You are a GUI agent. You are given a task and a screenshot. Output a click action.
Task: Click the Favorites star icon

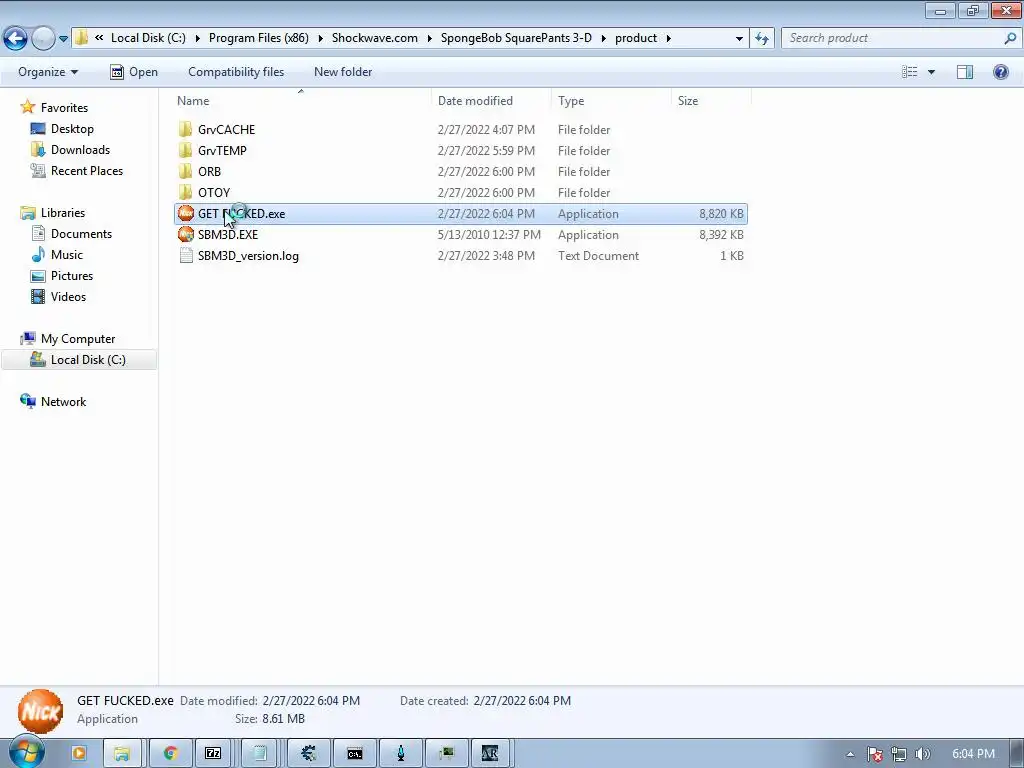pos(27,107)
